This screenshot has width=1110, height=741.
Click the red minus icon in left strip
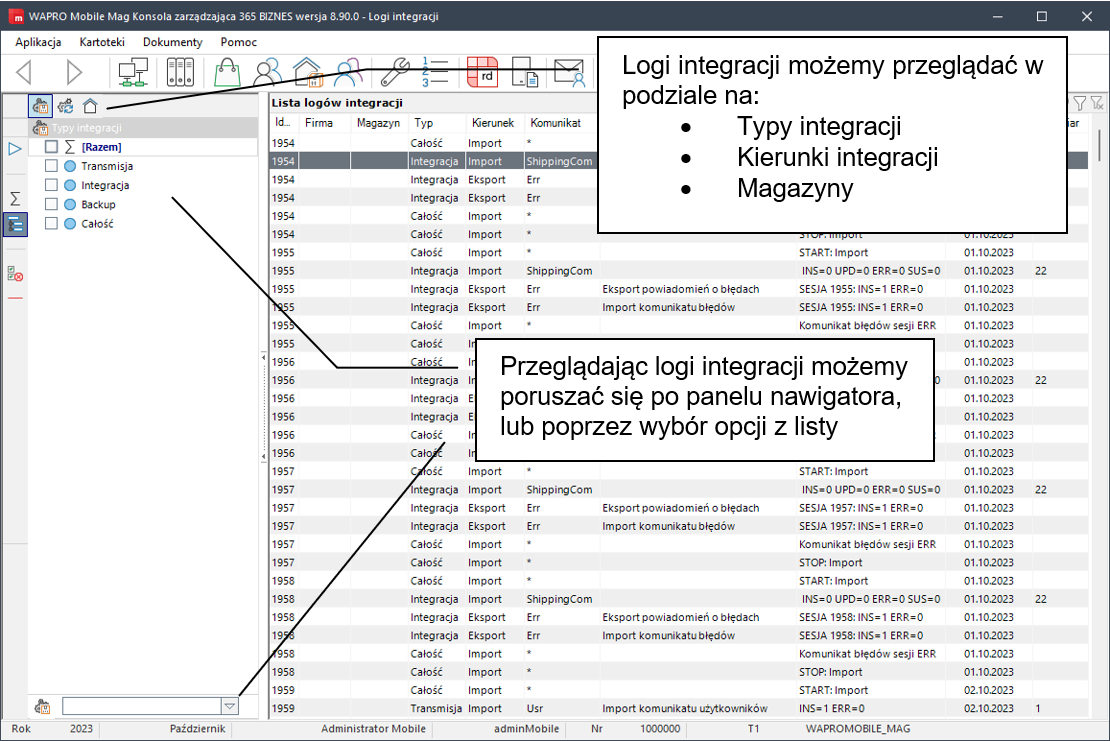pyautogui.click(x=15, y=299)
